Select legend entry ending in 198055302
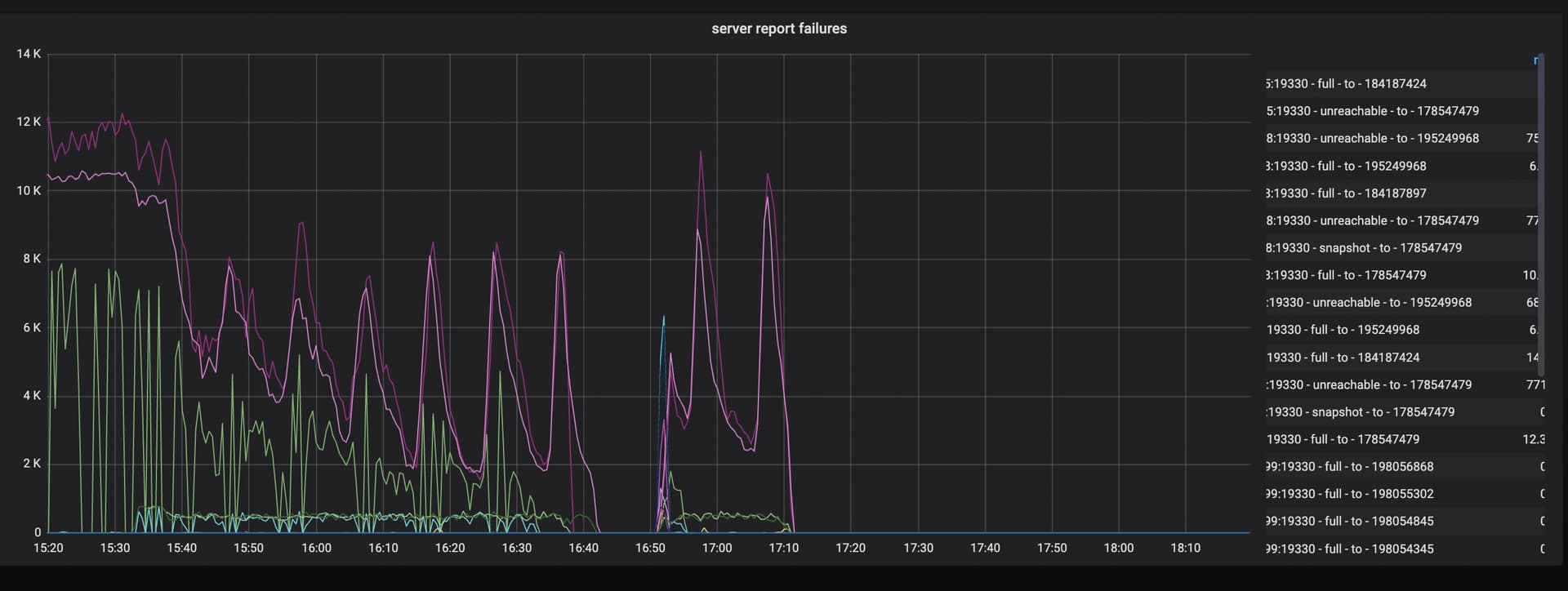Screen dimensions: 1568x591 coord(1349,494)
